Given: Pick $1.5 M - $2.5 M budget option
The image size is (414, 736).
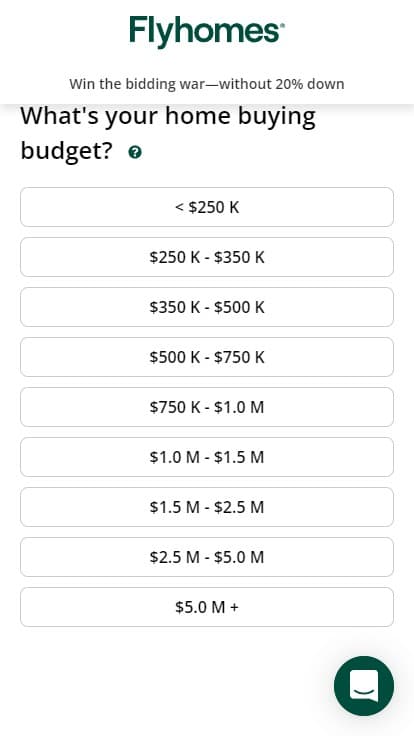Looking at the screenshot, I should (x=207, y=507).
